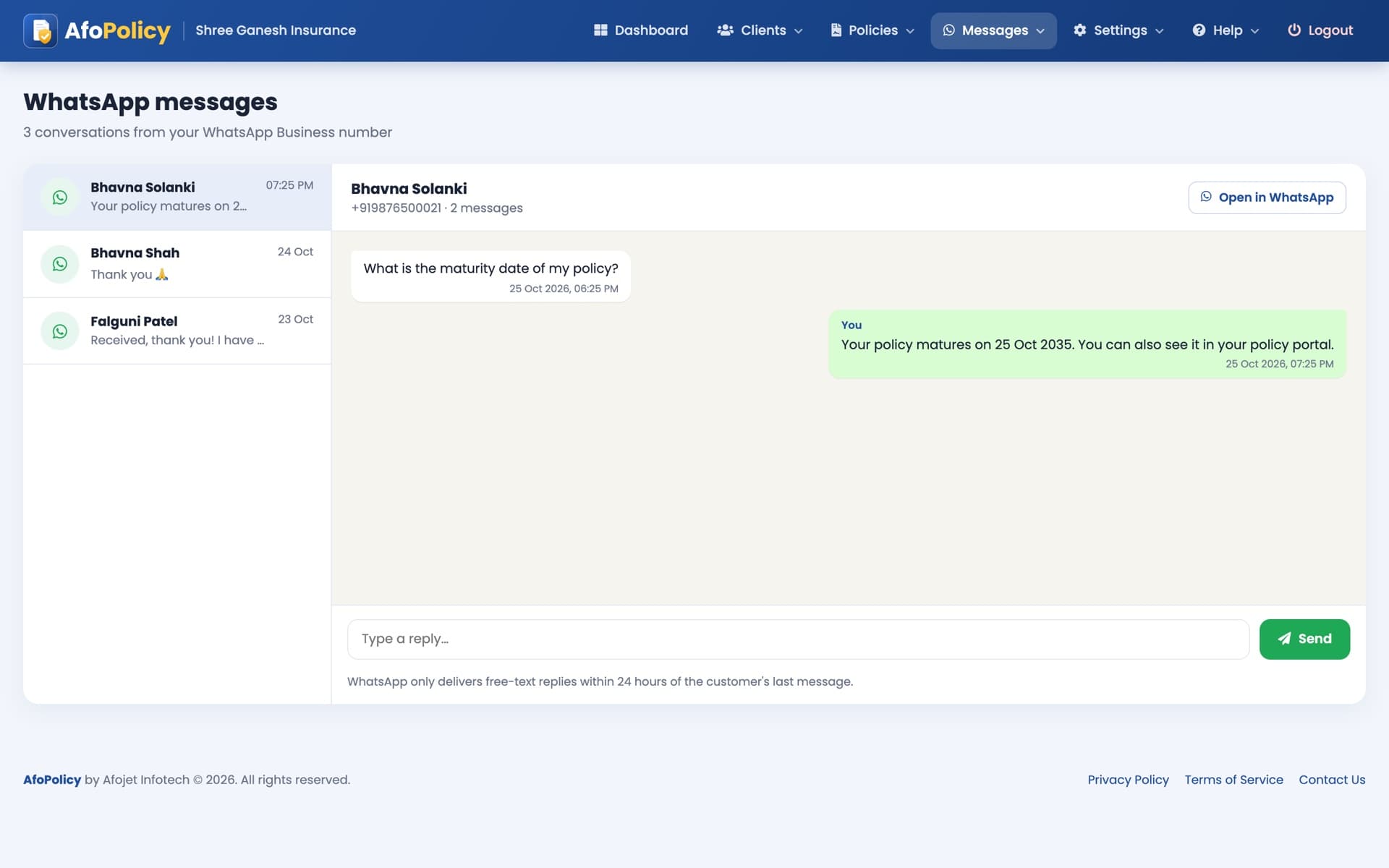Click the AfoPolicy logo icon
The width and height of the screenshot is (1389, 868).
pyautogui.click(x=41, y=30)
